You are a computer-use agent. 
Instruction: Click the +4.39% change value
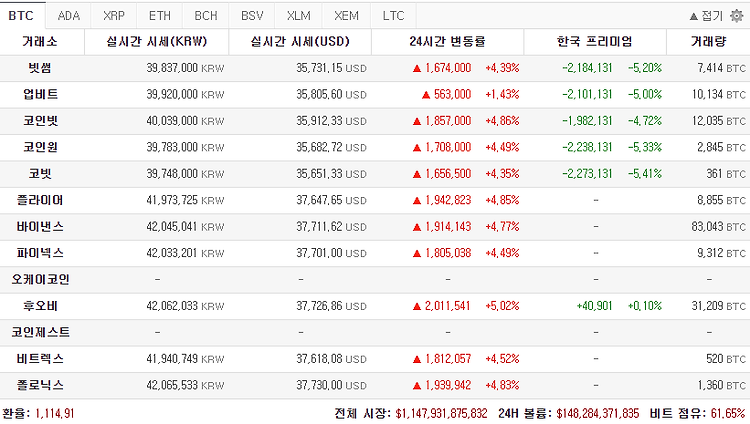[x=502, y=68]
